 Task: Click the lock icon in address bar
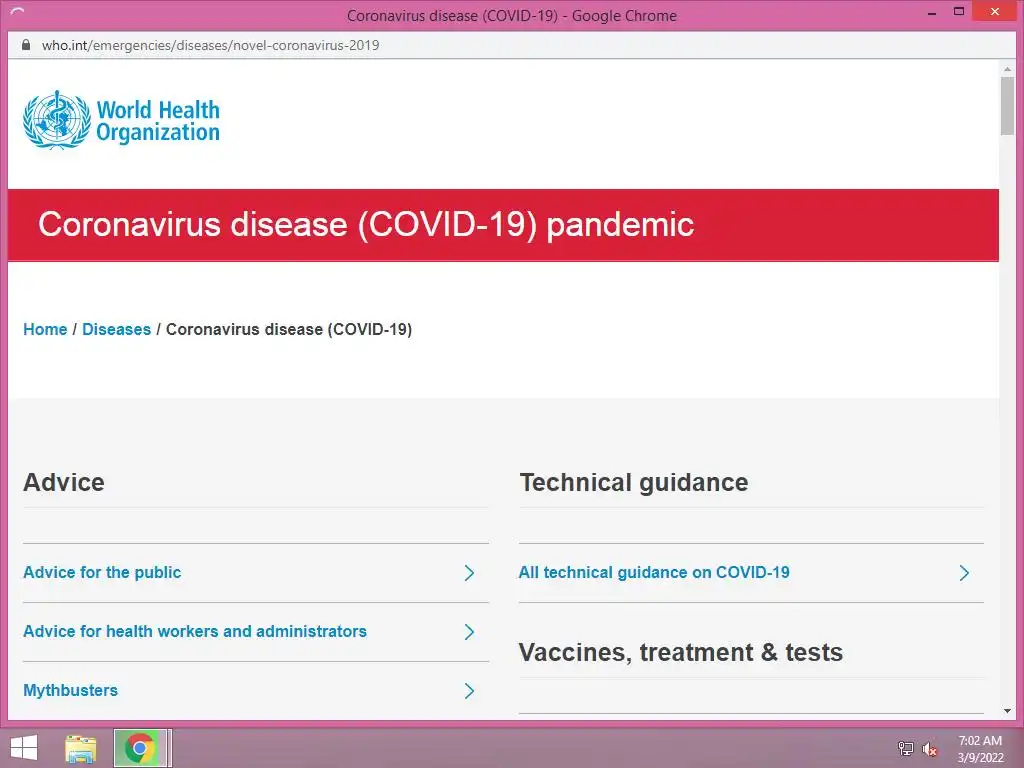[x=26, y=45]
